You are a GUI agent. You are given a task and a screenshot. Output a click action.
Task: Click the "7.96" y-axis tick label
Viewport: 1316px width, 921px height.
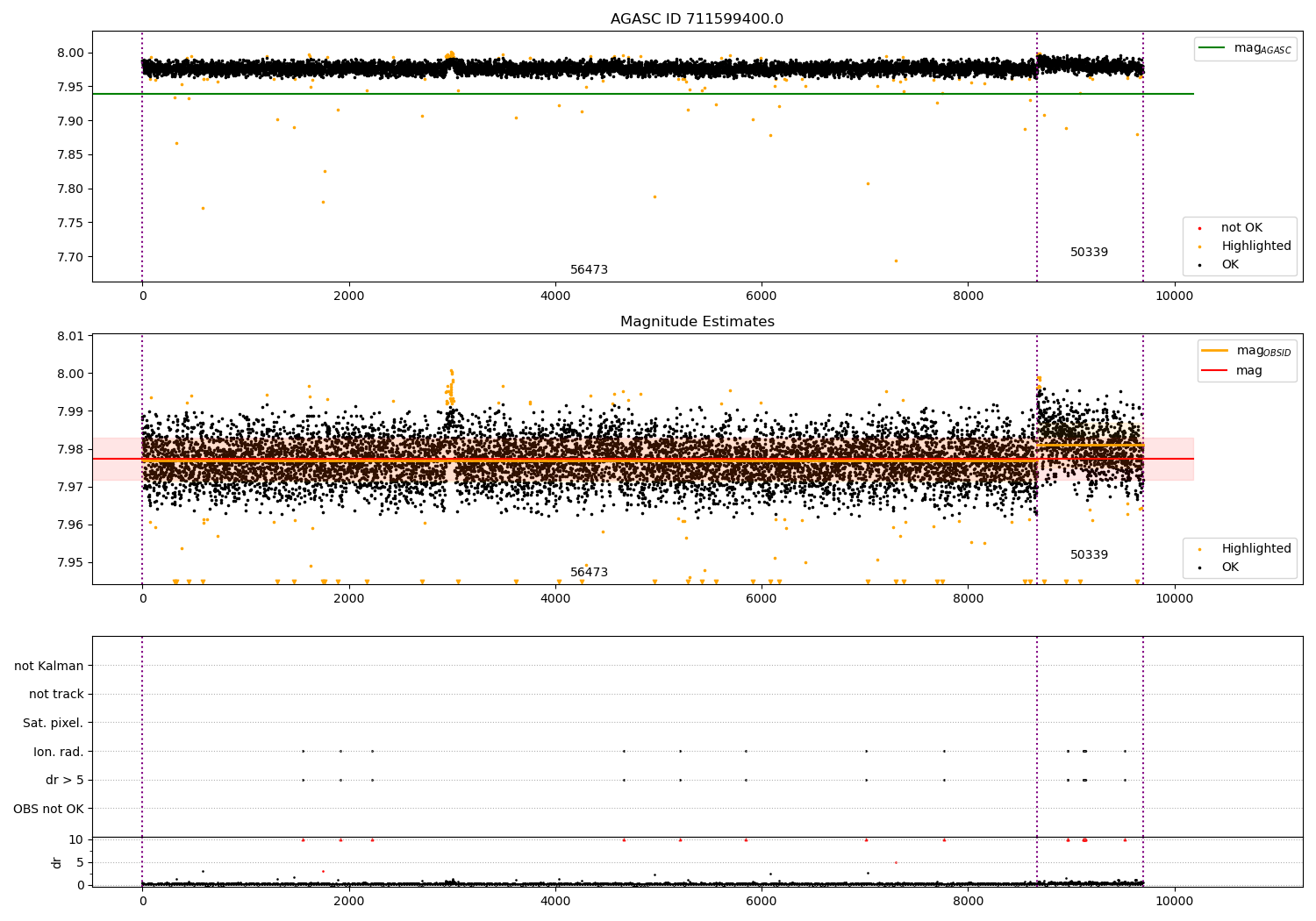click(x=71, y=525)
